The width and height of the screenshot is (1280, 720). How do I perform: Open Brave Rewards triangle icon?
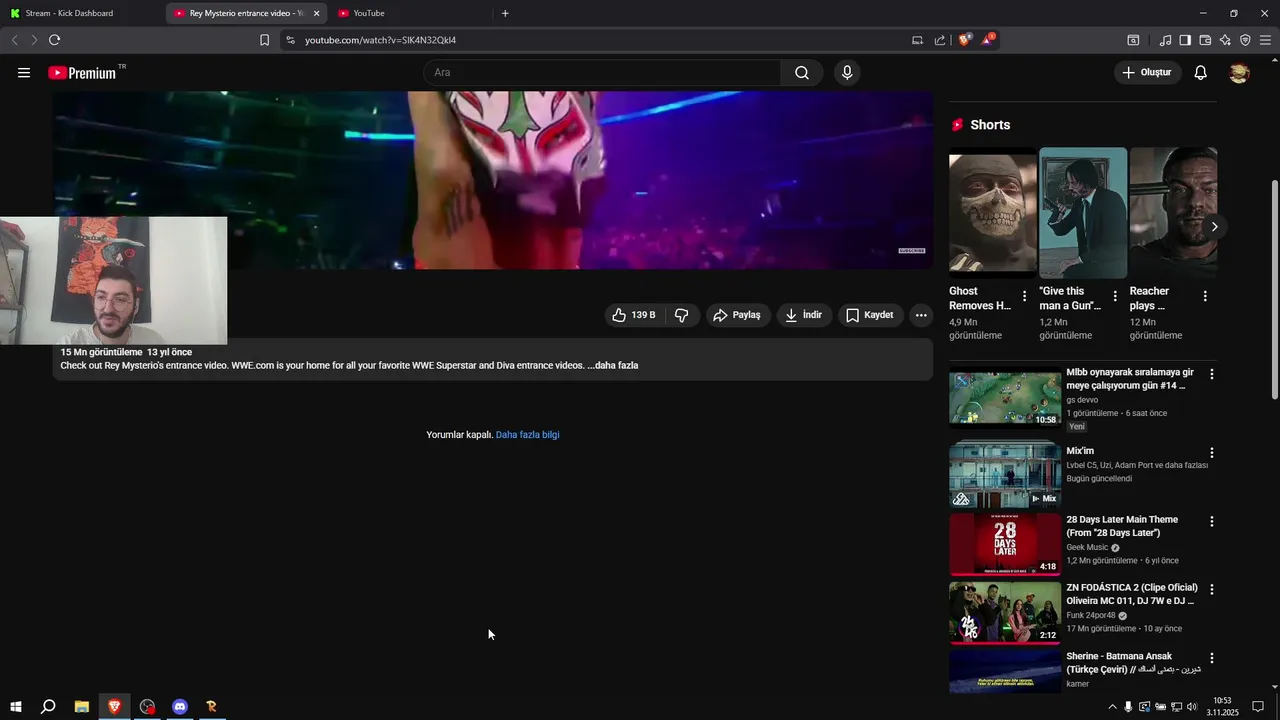tap(988, 40)
